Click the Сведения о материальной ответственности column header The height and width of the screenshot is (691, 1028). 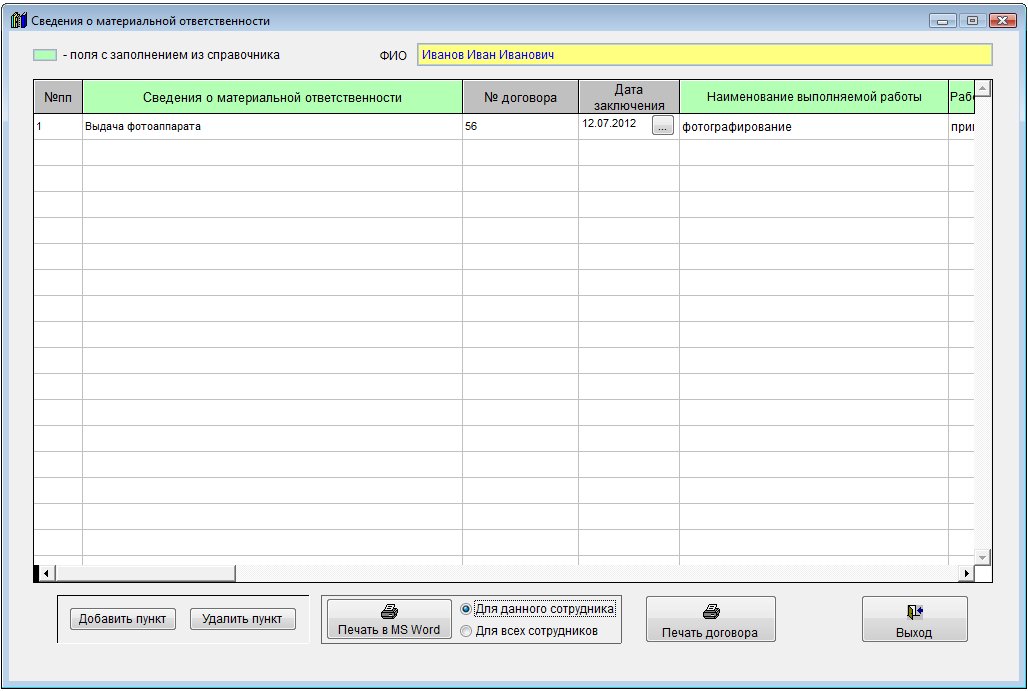point(272,97)
